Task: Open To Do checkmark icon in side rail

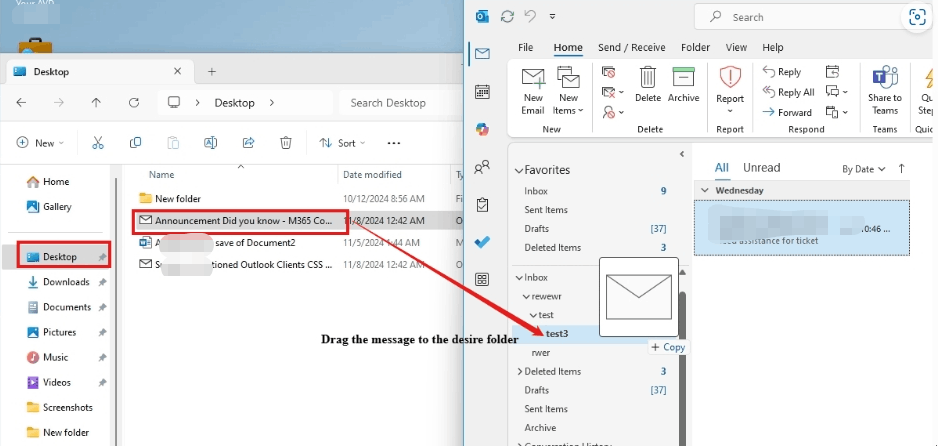Action: (x=482, y=242)
